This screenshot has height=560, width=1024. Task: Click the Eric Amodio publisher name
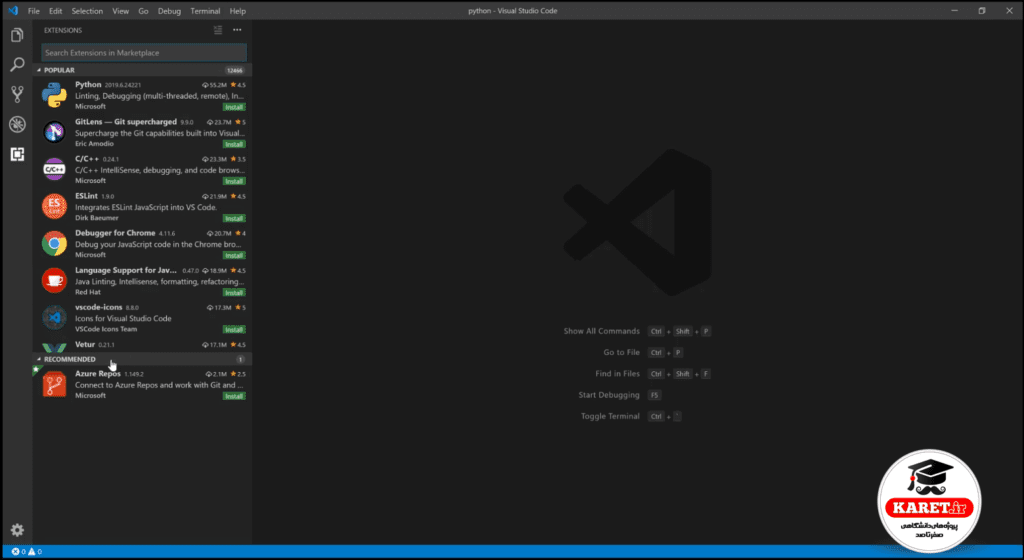point(94,144)
